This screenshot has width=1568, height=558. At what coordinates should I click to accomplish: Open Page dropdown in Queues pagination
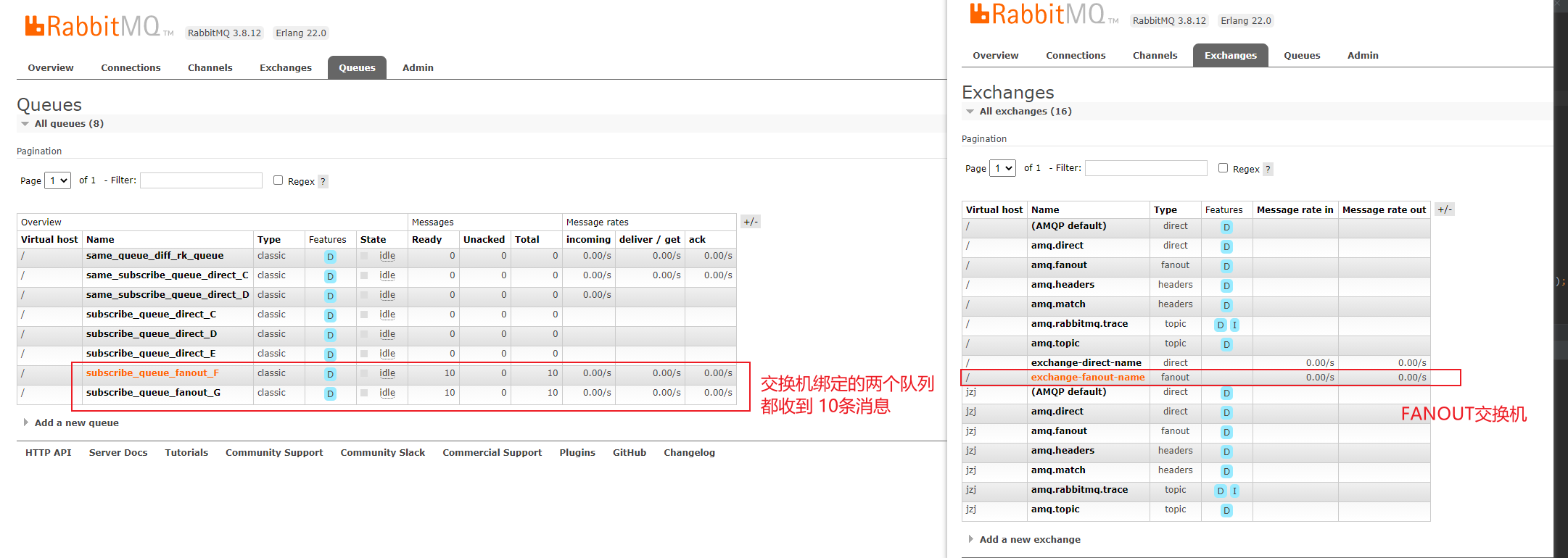[58, 180]
